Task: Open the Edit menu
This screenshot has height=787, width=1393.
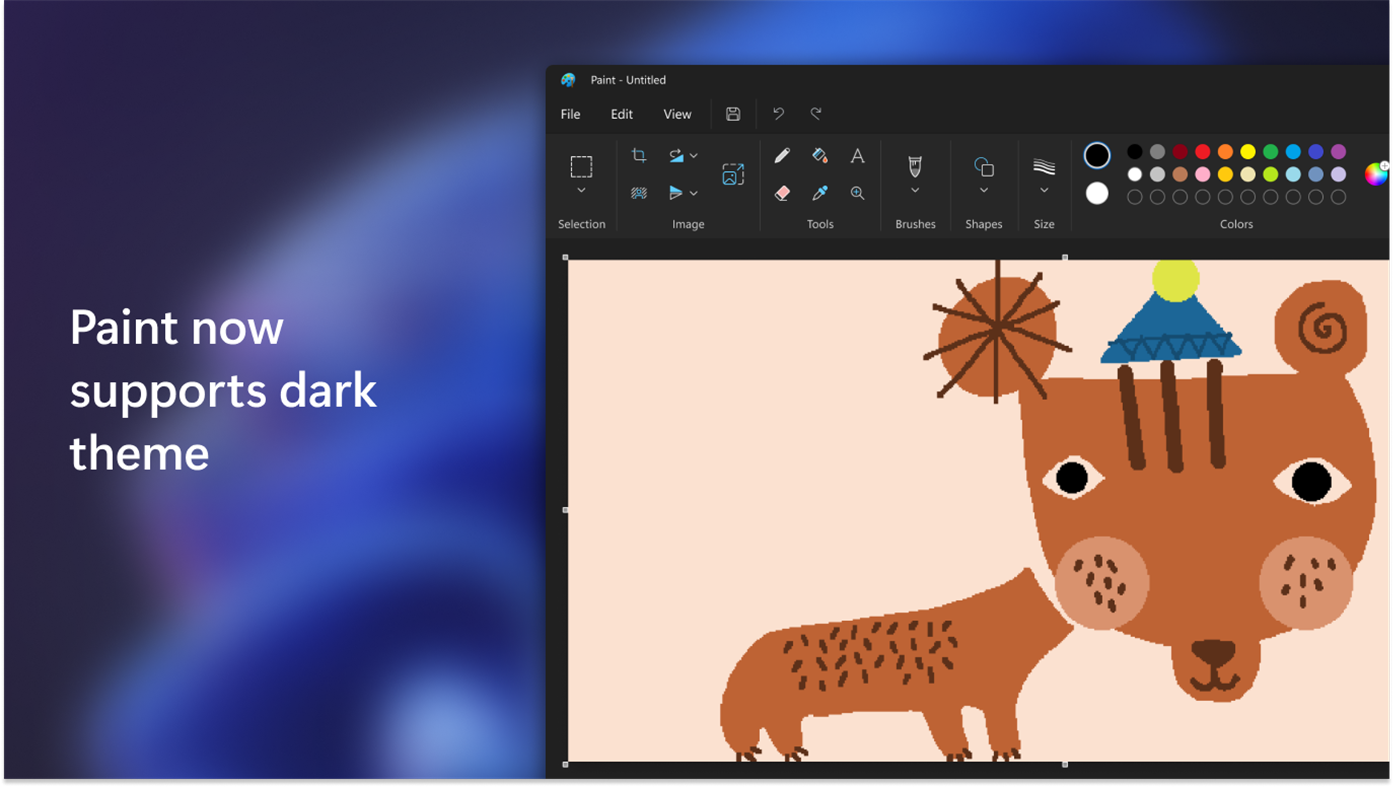Action: coord(621,113)
